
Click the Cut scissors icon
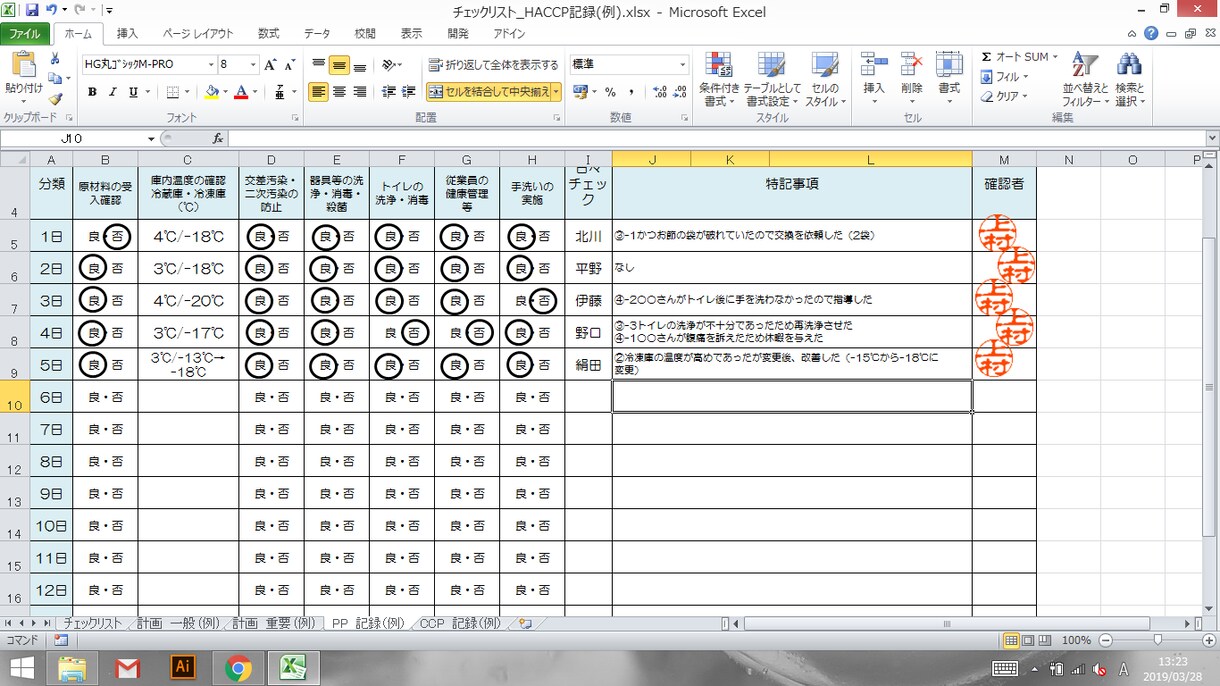[56, 59]
